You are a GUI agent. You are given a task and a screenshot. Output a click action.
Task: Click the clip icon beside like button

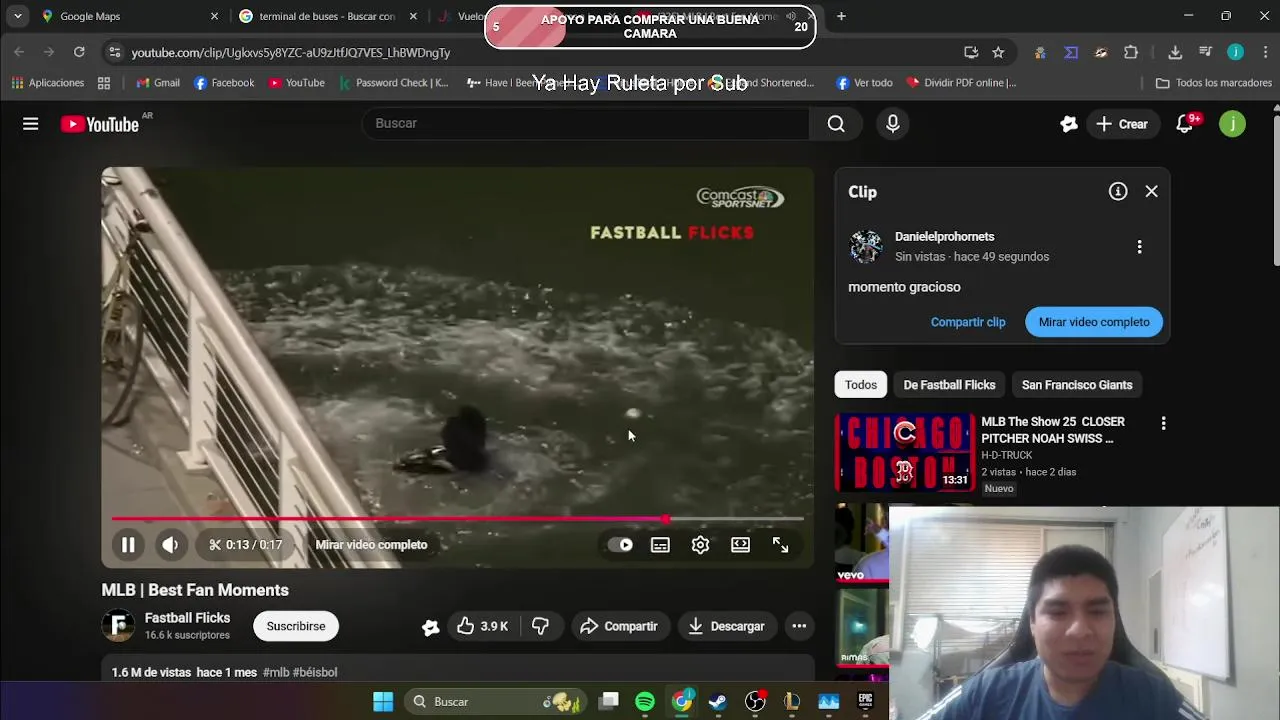click(x=430, y=627)
